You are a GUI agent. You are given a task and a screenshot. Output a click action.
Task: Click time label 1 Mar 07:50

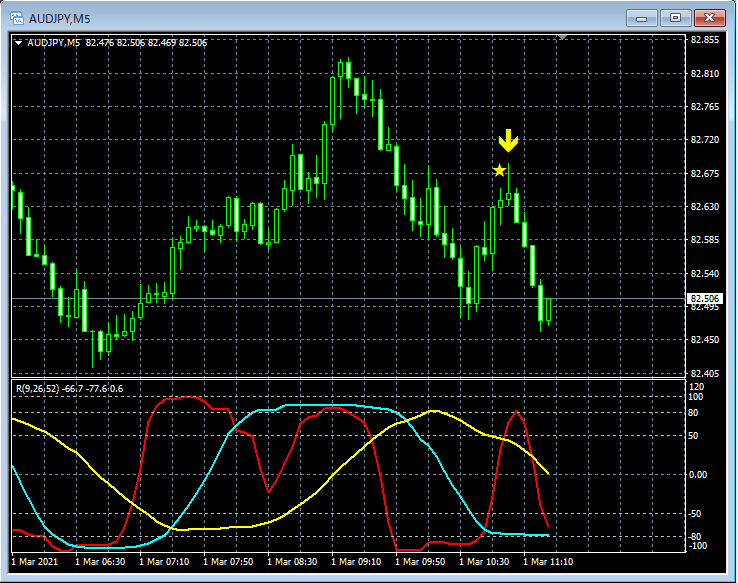pos(228,562)
